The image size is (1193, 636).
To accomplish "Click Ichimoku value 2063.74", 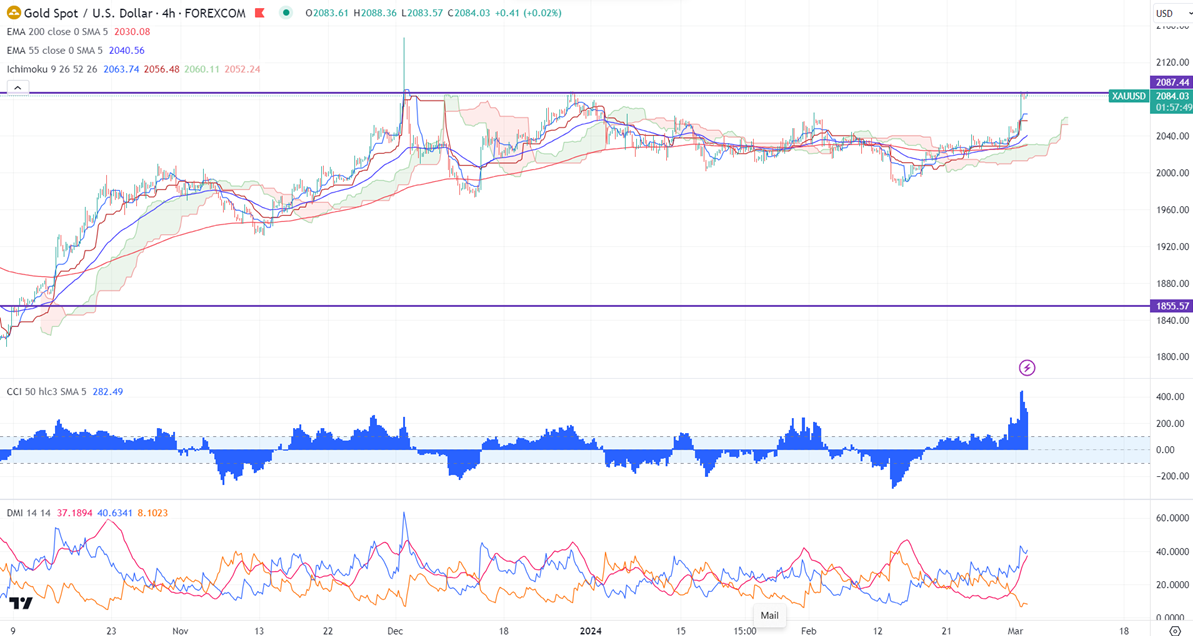I will click(x=121, y=69).
